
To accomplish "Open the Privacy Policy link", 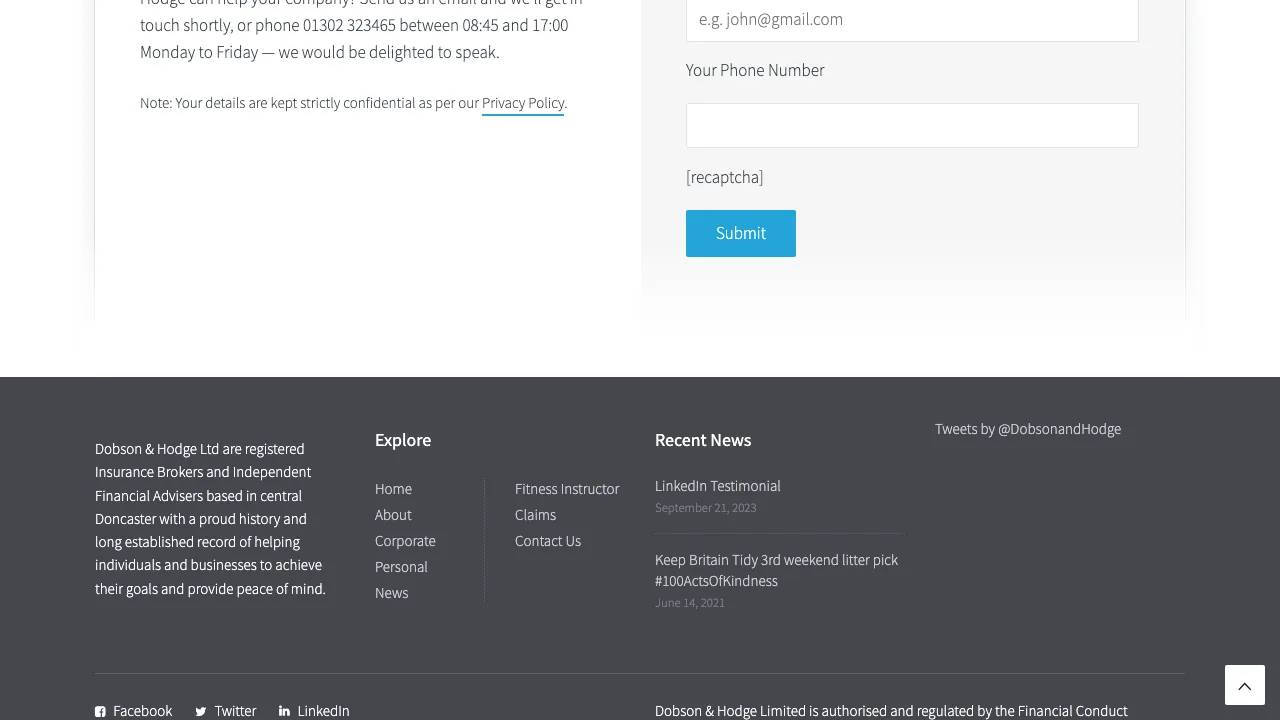I will coord(523,103).
